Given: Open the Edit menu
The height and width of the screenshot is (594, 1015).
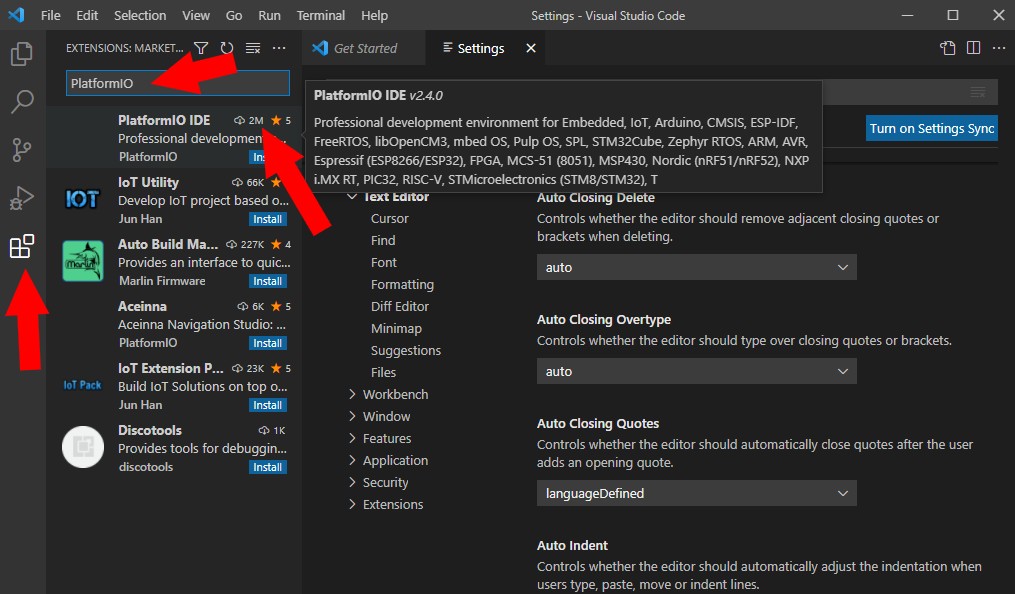Looking at the screenshot, I should pyautogui.click(x=87, y=15).
